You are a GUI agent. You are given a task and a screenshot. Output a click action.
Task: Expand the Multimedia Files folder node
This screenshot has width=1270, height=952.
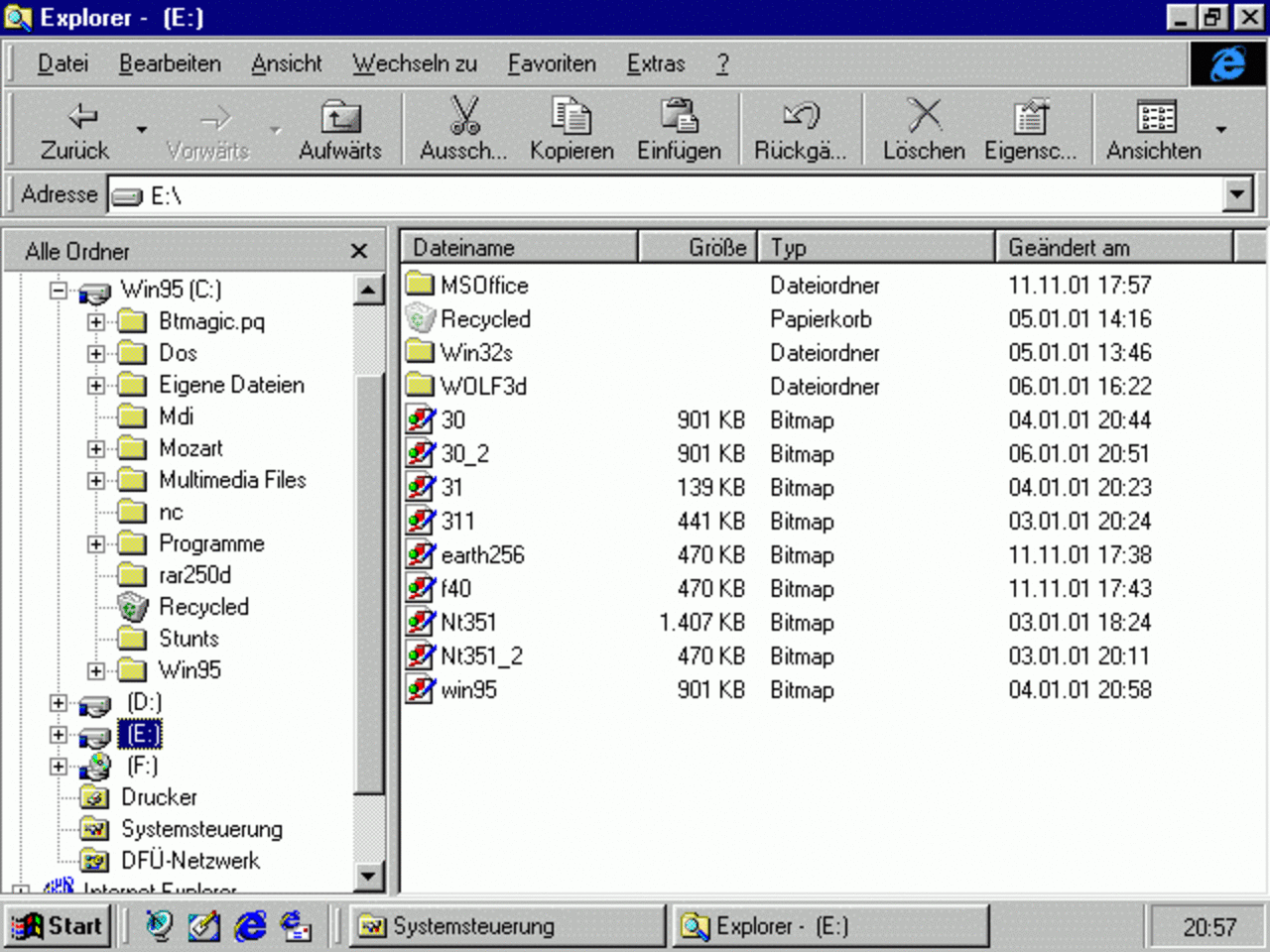coord(96,481)
